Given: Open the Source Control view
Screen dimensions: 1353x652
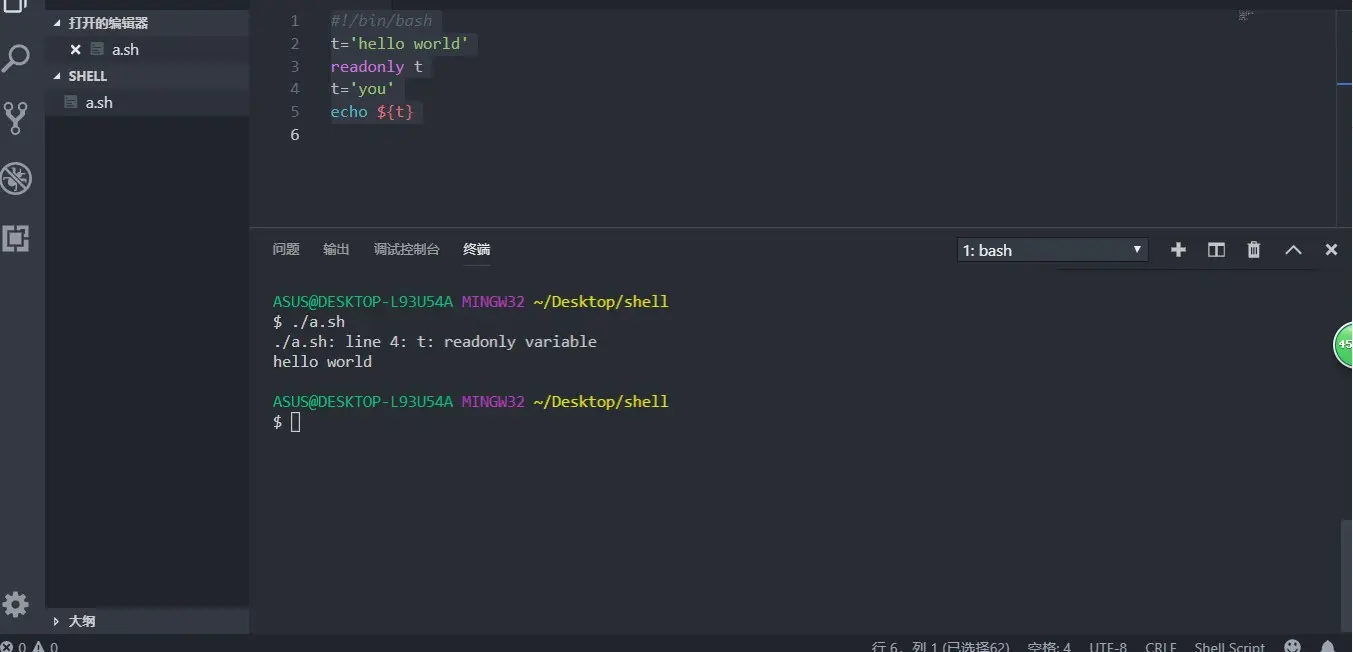Looking at the screenshot, I should click(x=15, y=118).
